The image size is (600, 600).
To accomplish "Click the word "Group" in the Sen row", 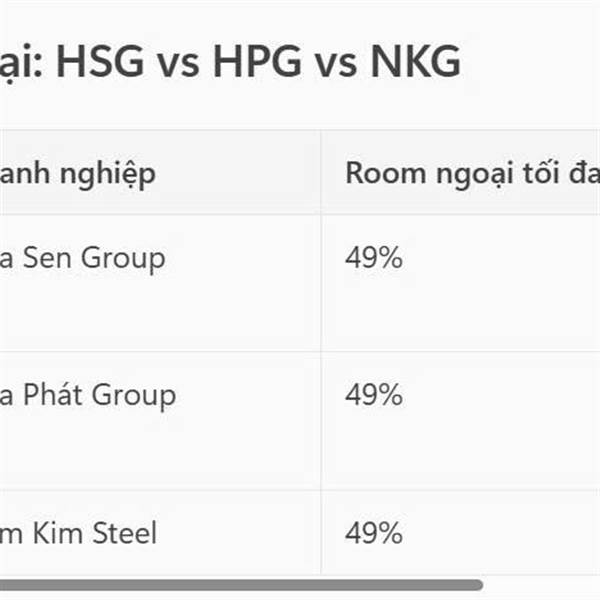I will tap(122, 258).
